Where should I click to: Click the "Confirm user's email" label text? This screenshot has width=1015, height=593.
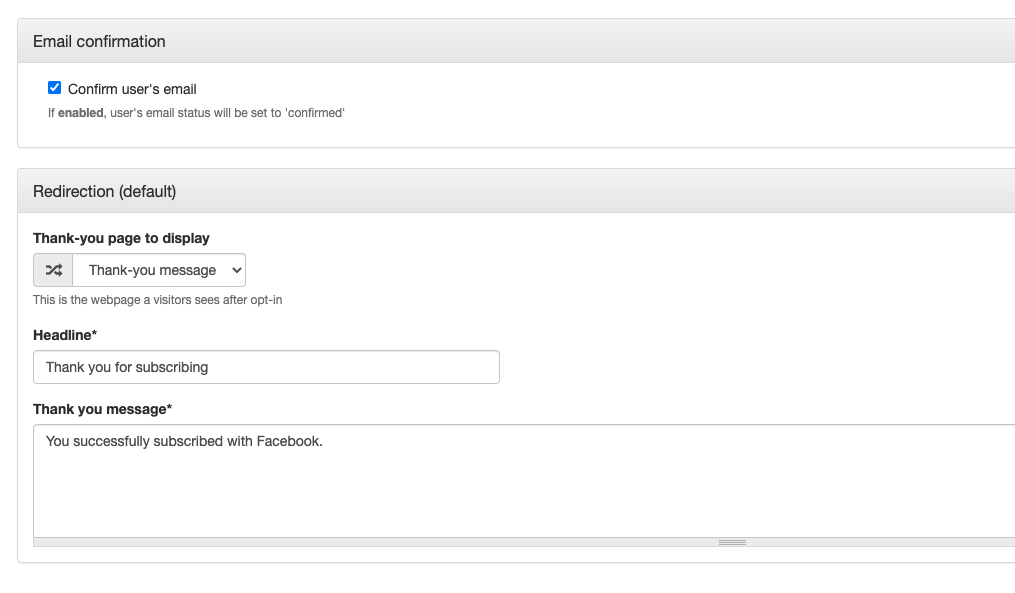point(132,89)
